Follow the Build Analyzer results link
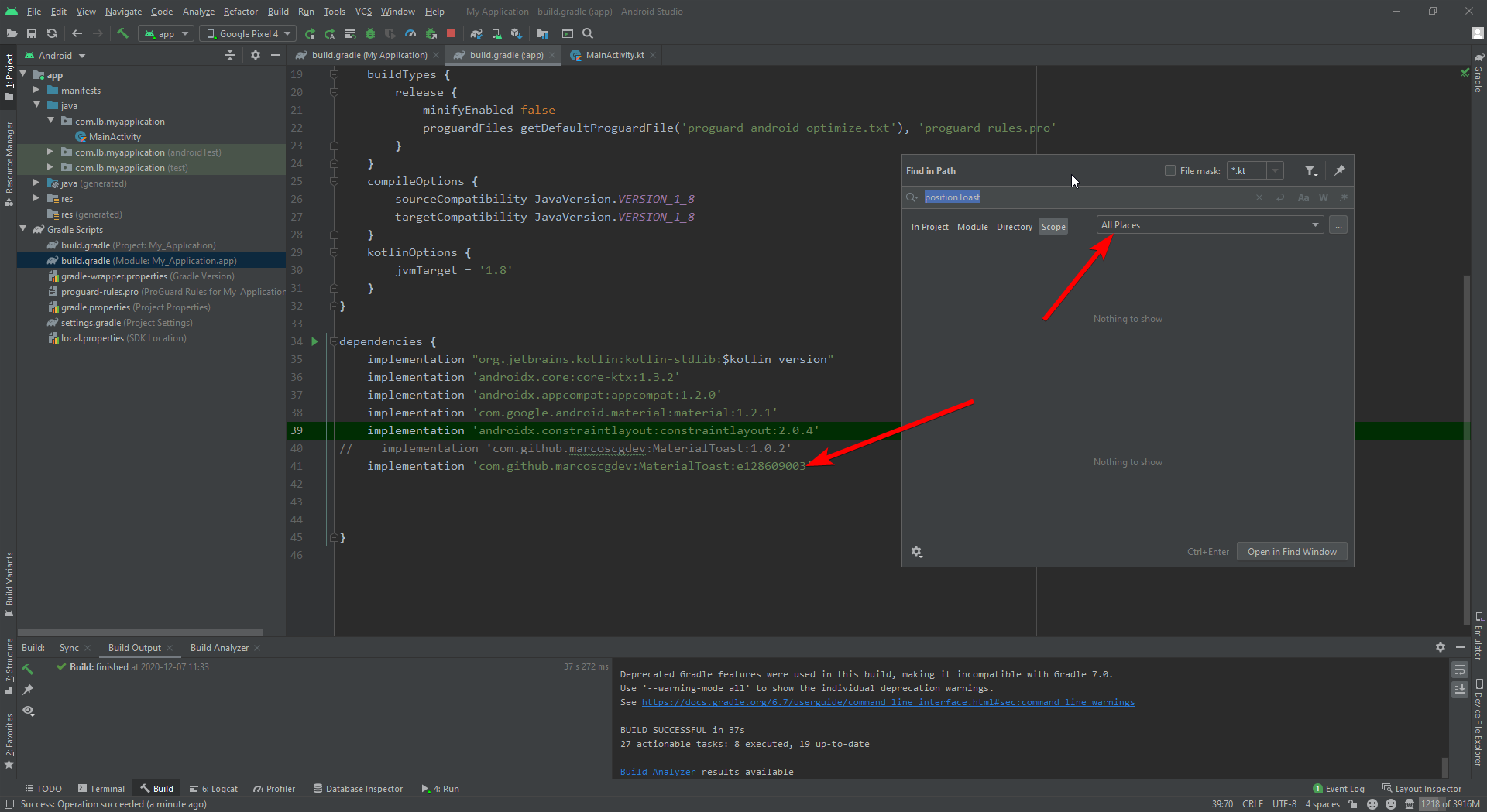The image size is (1487, 812). pos(658,771)
